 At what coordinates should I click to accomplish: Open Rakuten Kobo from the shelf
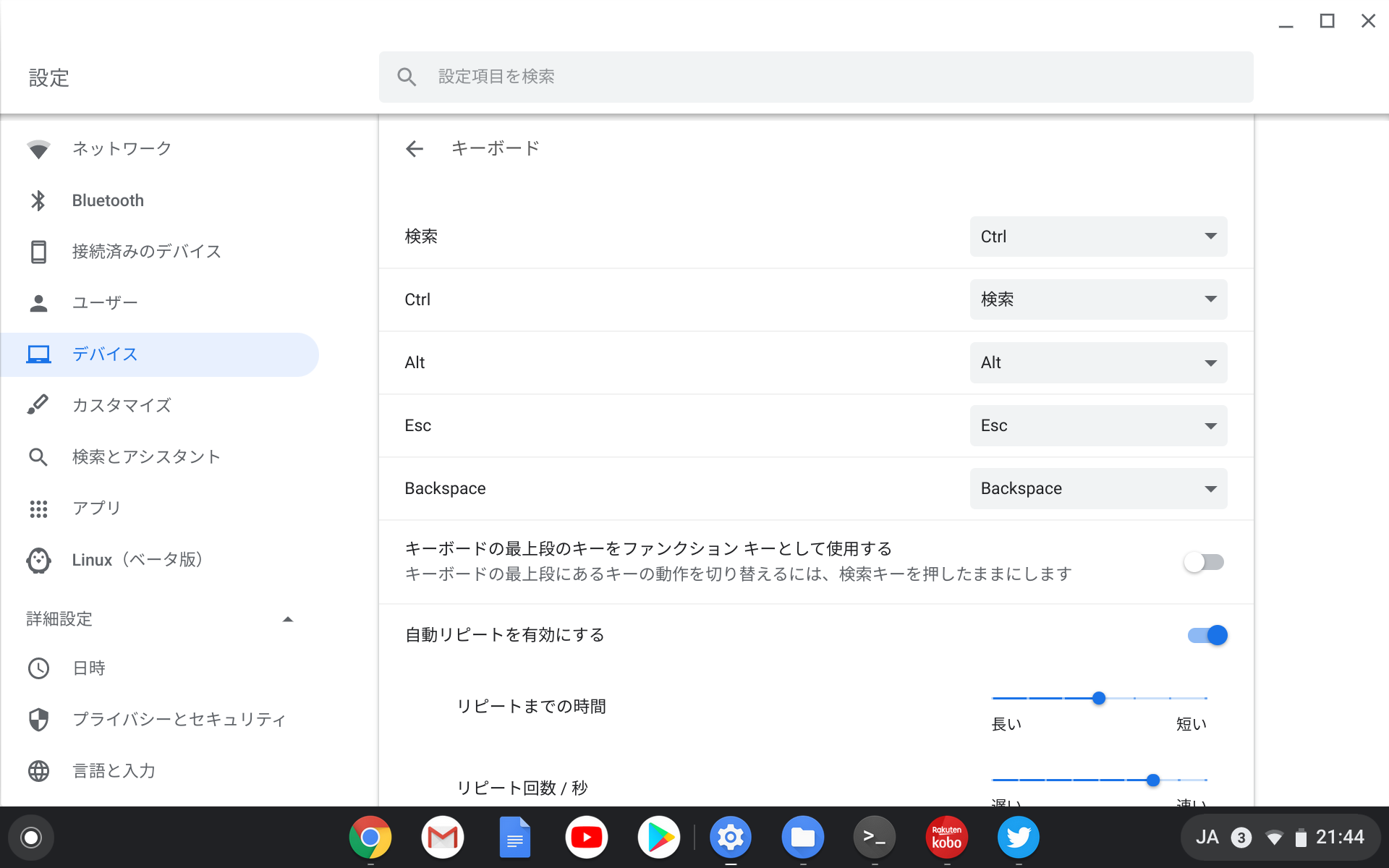[x=947, y=838]
